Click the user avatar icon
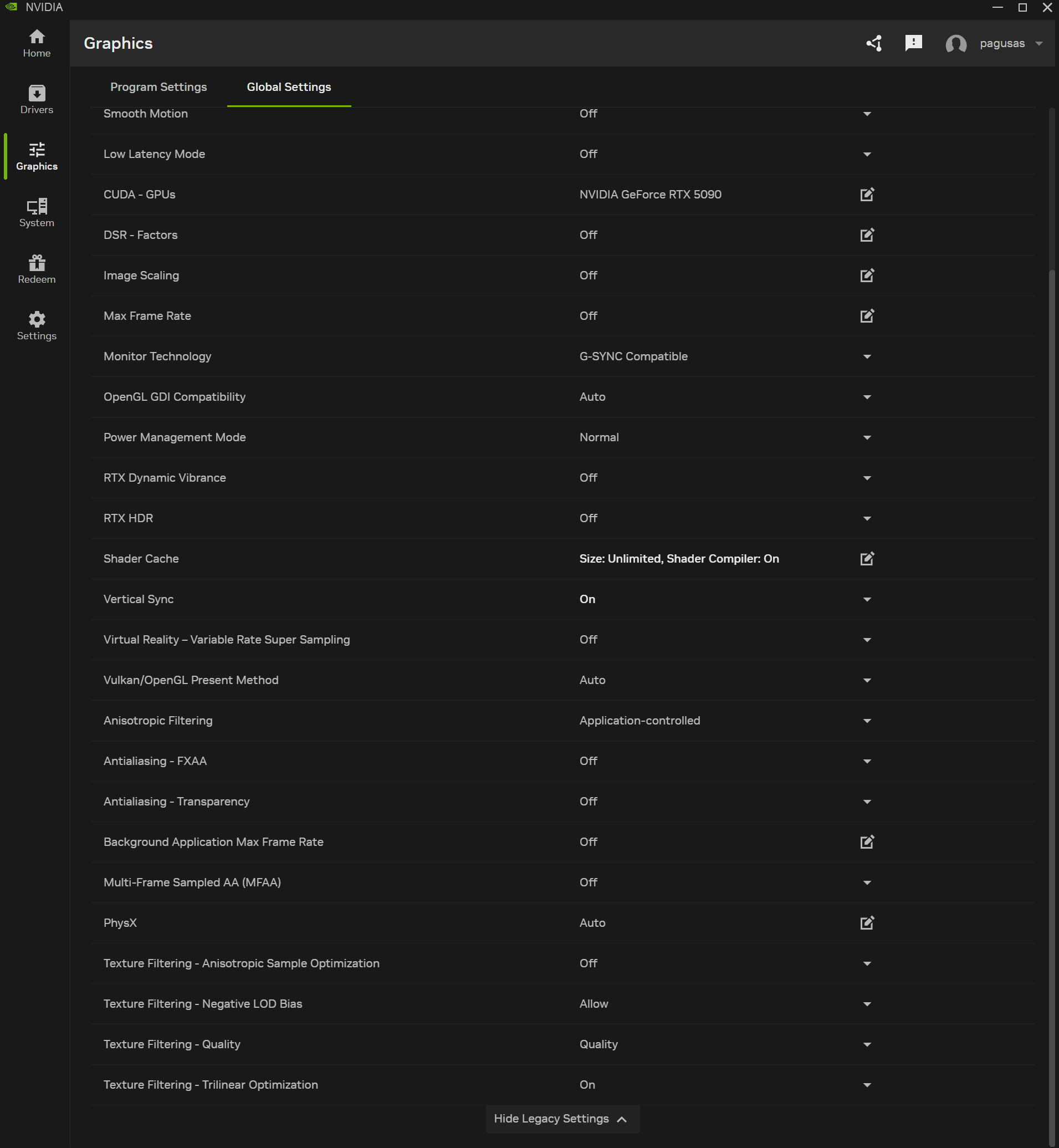The image size is (1059, 1148). [x=956, y=44]
